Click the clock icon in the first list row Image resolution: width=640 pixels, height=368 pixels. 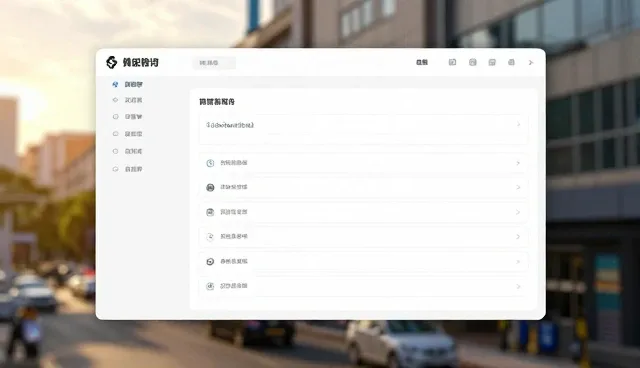point(210,163)
